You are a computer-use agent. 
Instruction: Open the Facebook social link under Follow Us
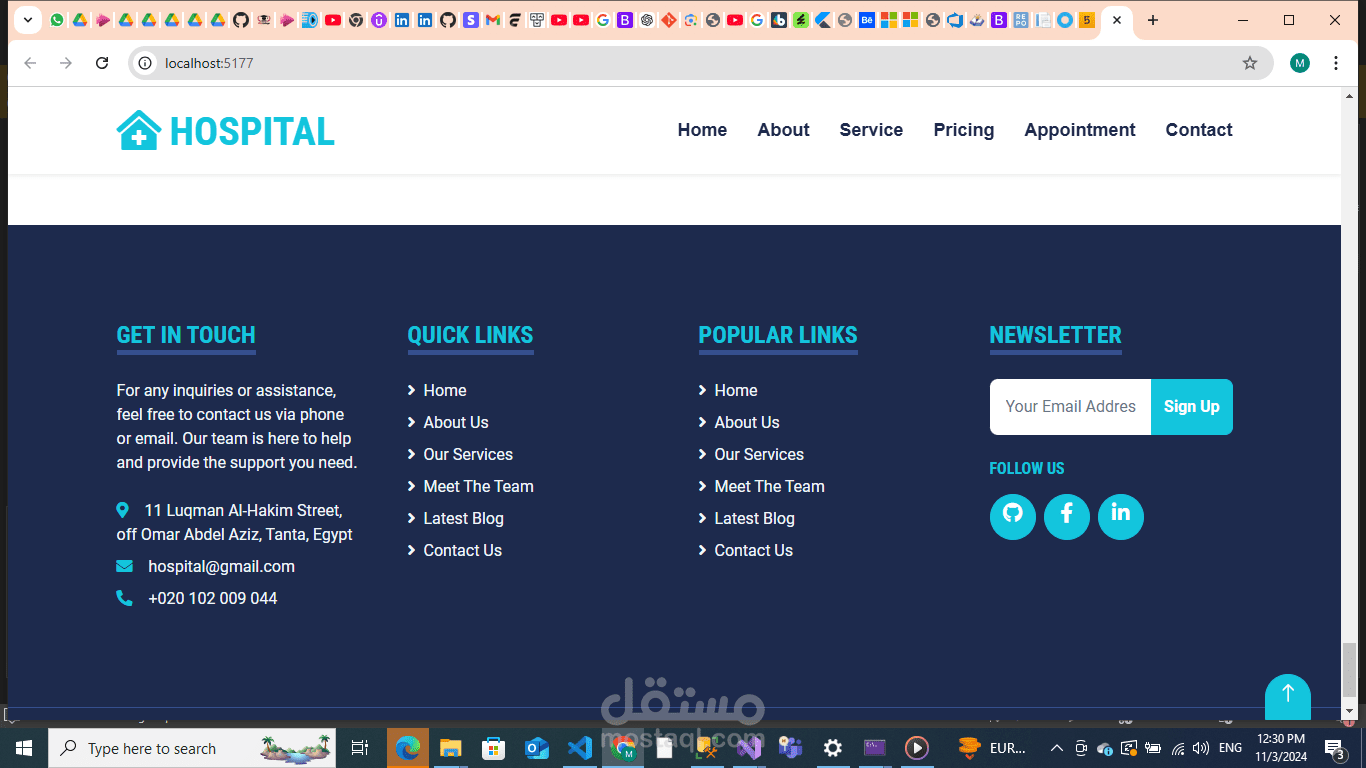click(1067, 517)
